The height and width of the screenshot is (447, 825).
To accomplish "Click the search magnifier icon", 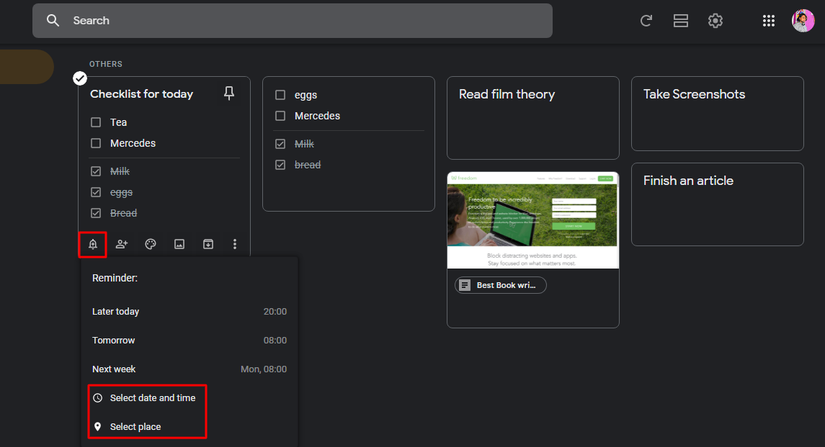I will [x=53, y=21].
